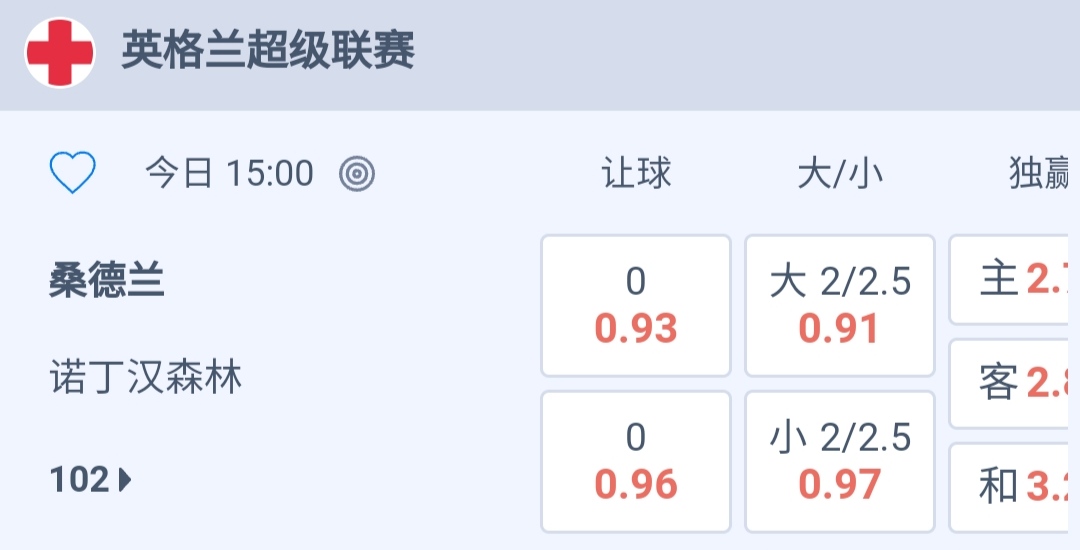Image resolution: width=1080 pixels, height=550 pixels.
Task: Bet 桑德兰 handicap 0 at 0.93
Action: 636,305
